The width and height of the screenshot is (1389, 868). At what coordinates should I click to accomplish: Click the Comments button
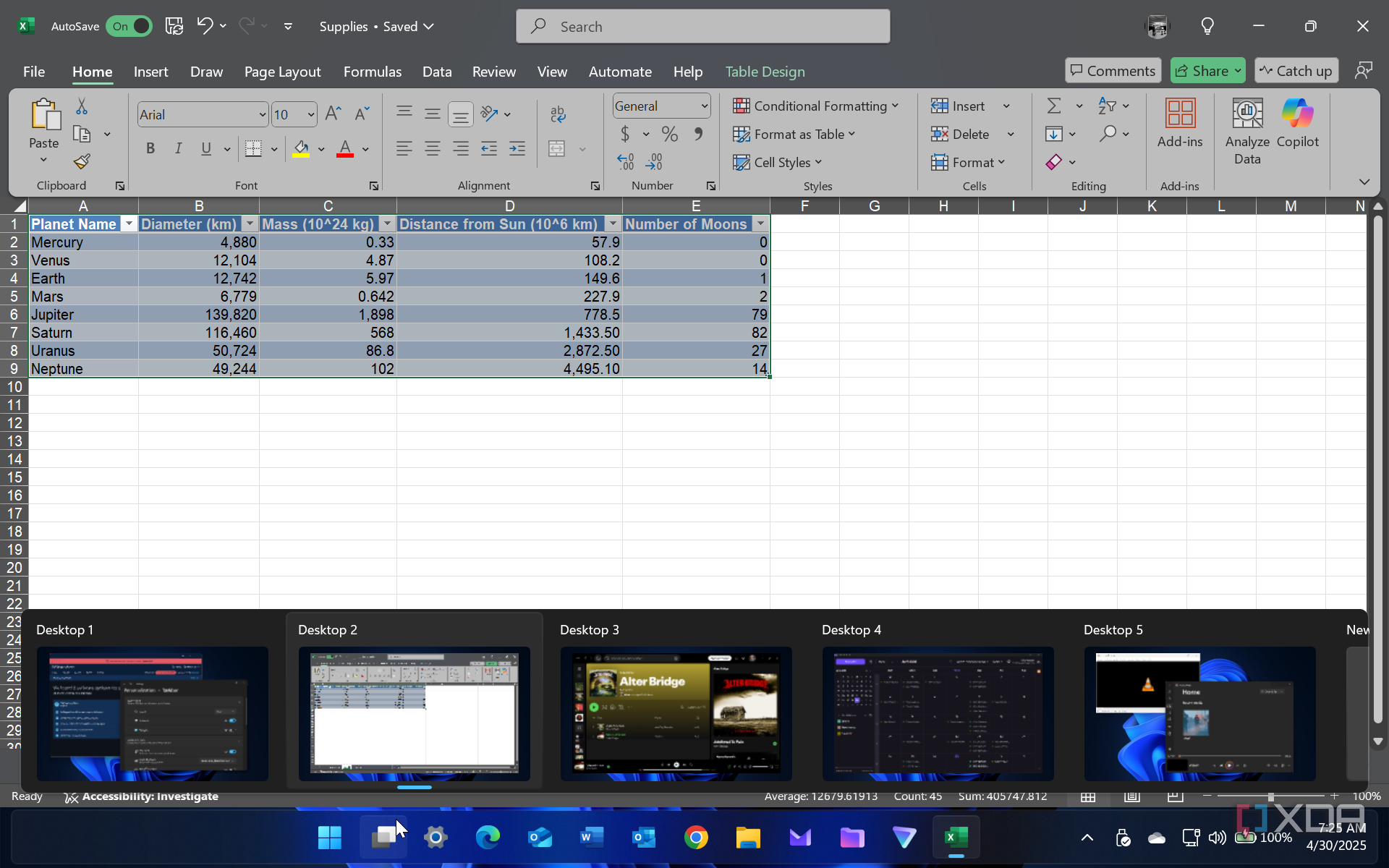click(1113, 71)
